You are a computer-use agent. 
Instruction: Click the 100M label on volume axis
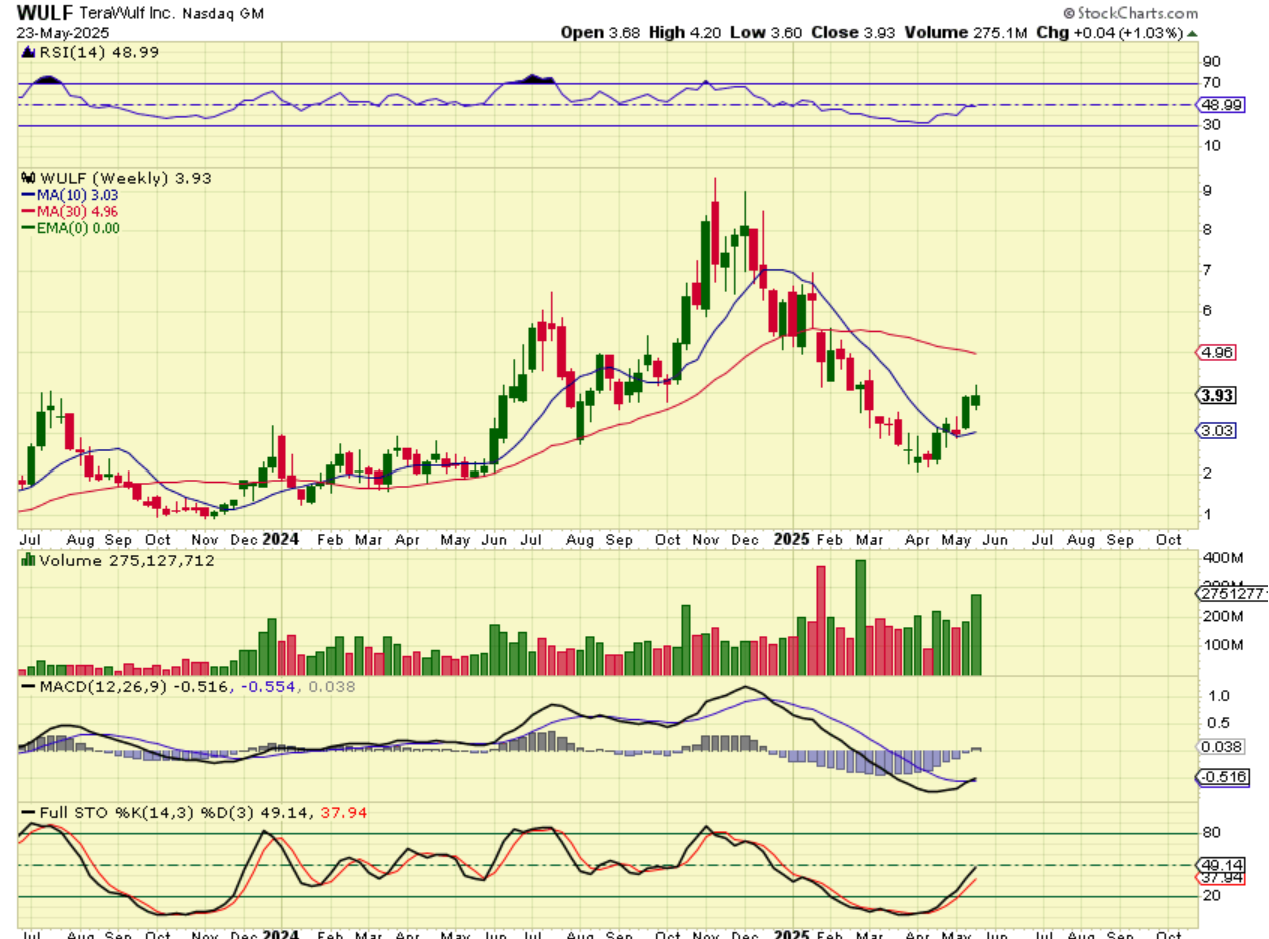pos(1221,645)
